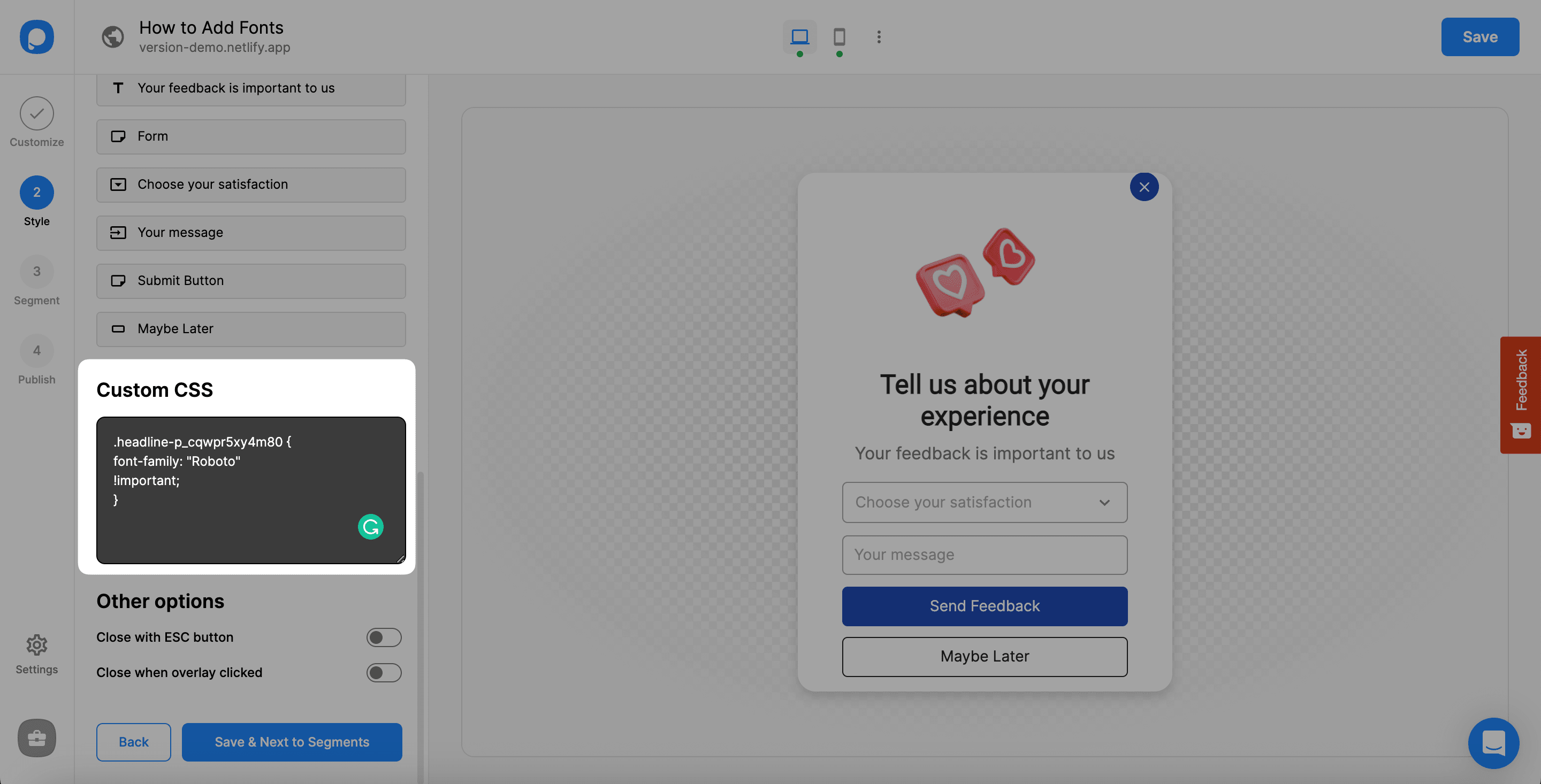Click the Your message form element

pos(250,232)
